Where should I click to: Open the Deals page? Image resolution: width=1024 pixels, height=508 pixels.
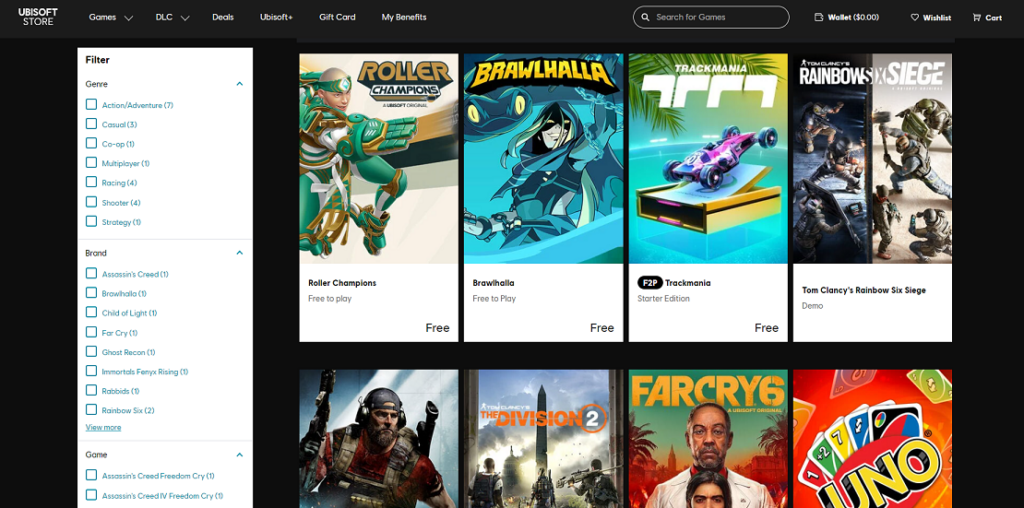(223, 18)
